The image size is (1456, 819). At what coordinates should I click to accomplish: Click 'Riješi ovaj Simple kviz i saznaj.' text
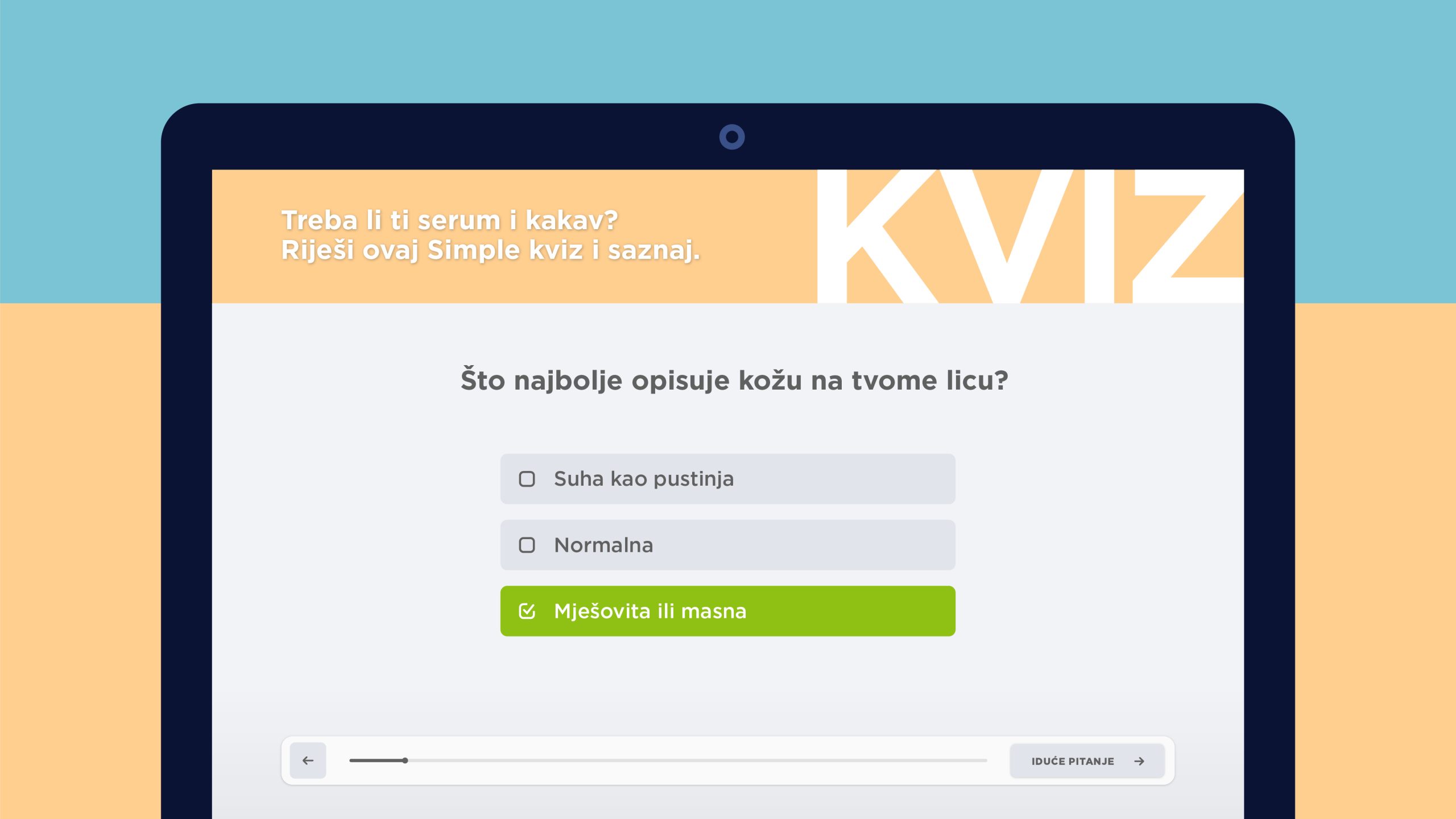pyautogui.click(x=490, y=250)
